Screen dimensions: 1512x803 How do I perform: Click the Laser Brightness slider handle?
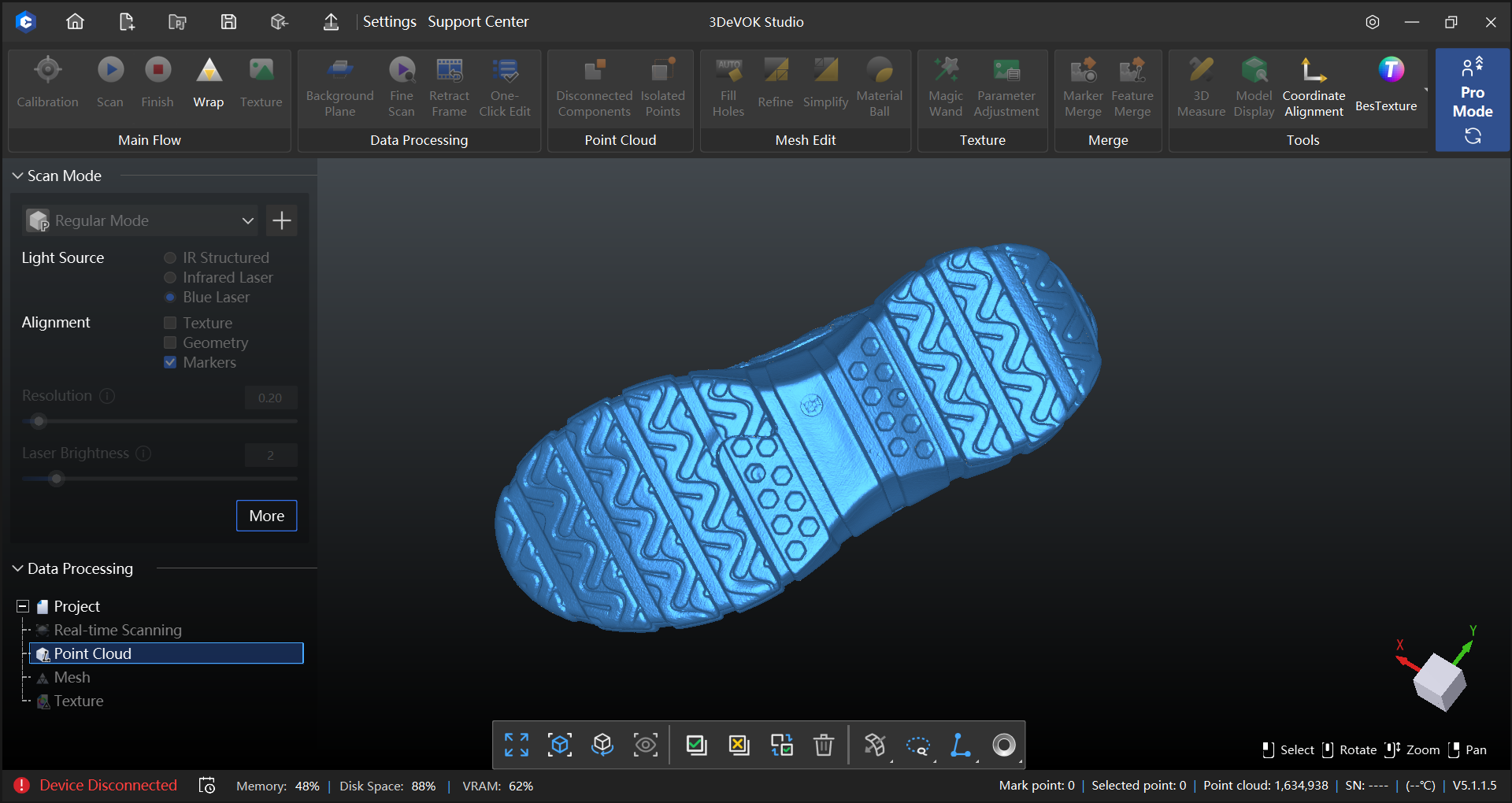point(56,479)
